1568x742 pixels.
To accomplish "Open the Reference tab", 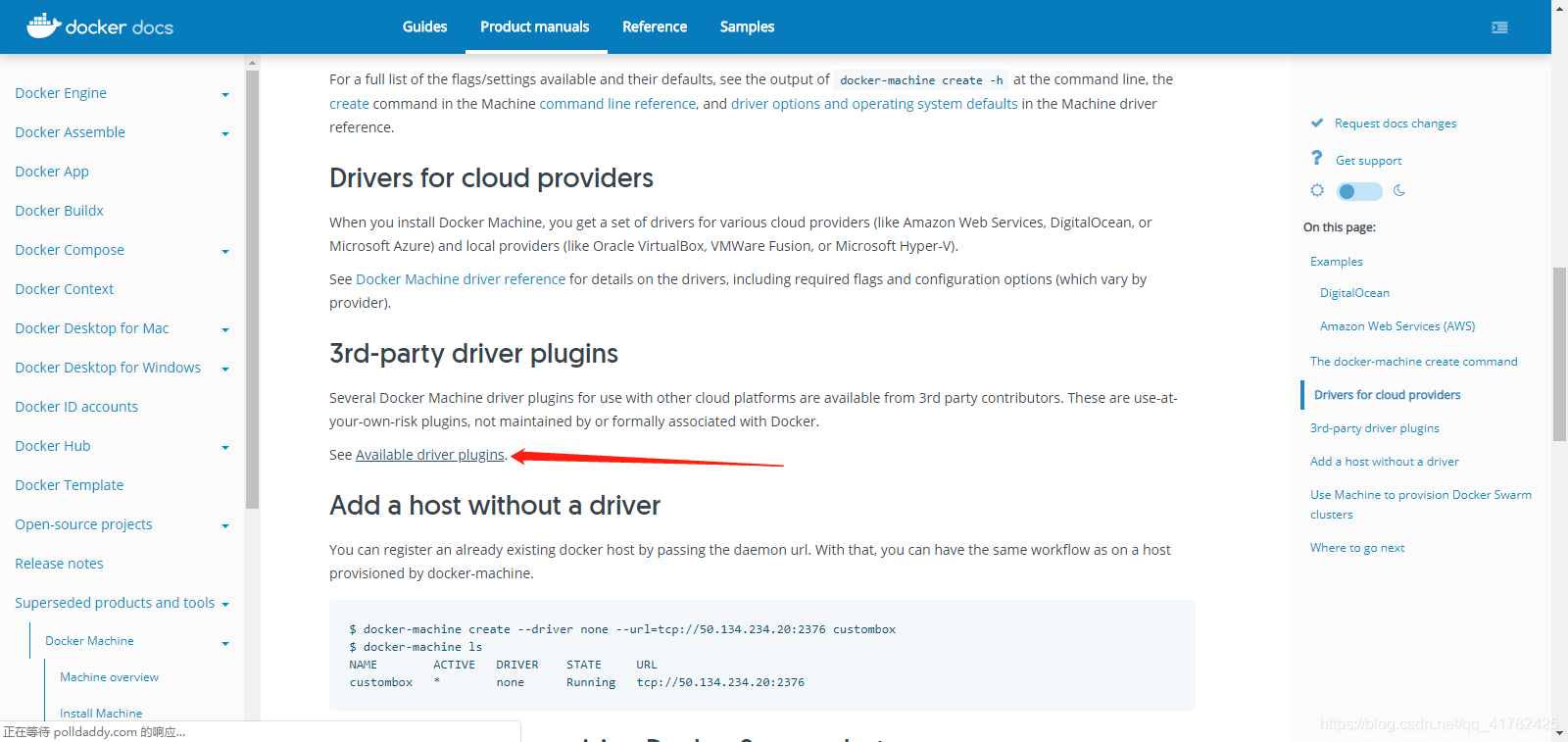I will pos(655,26).
